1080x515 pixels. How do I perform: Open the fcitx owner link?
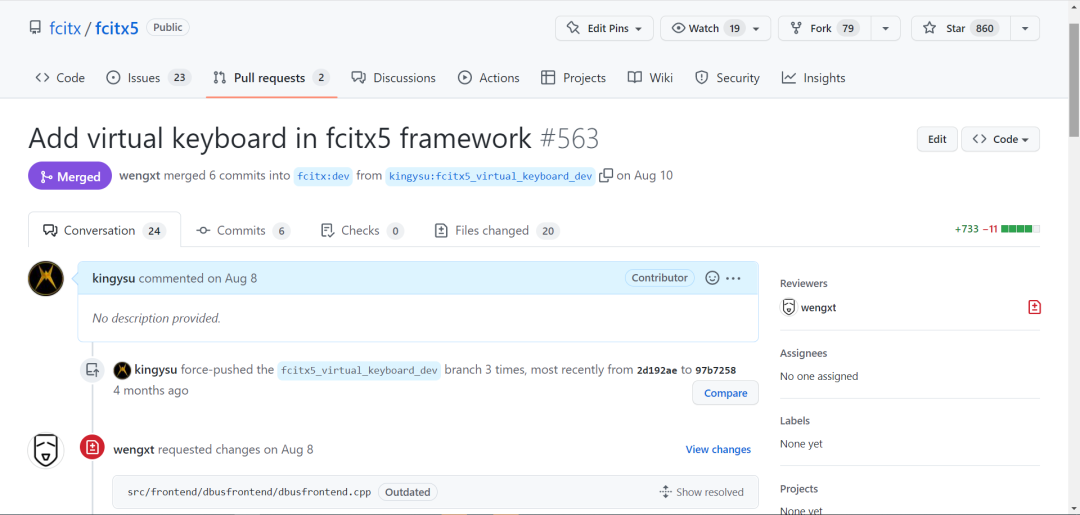[x=65, y=28]
